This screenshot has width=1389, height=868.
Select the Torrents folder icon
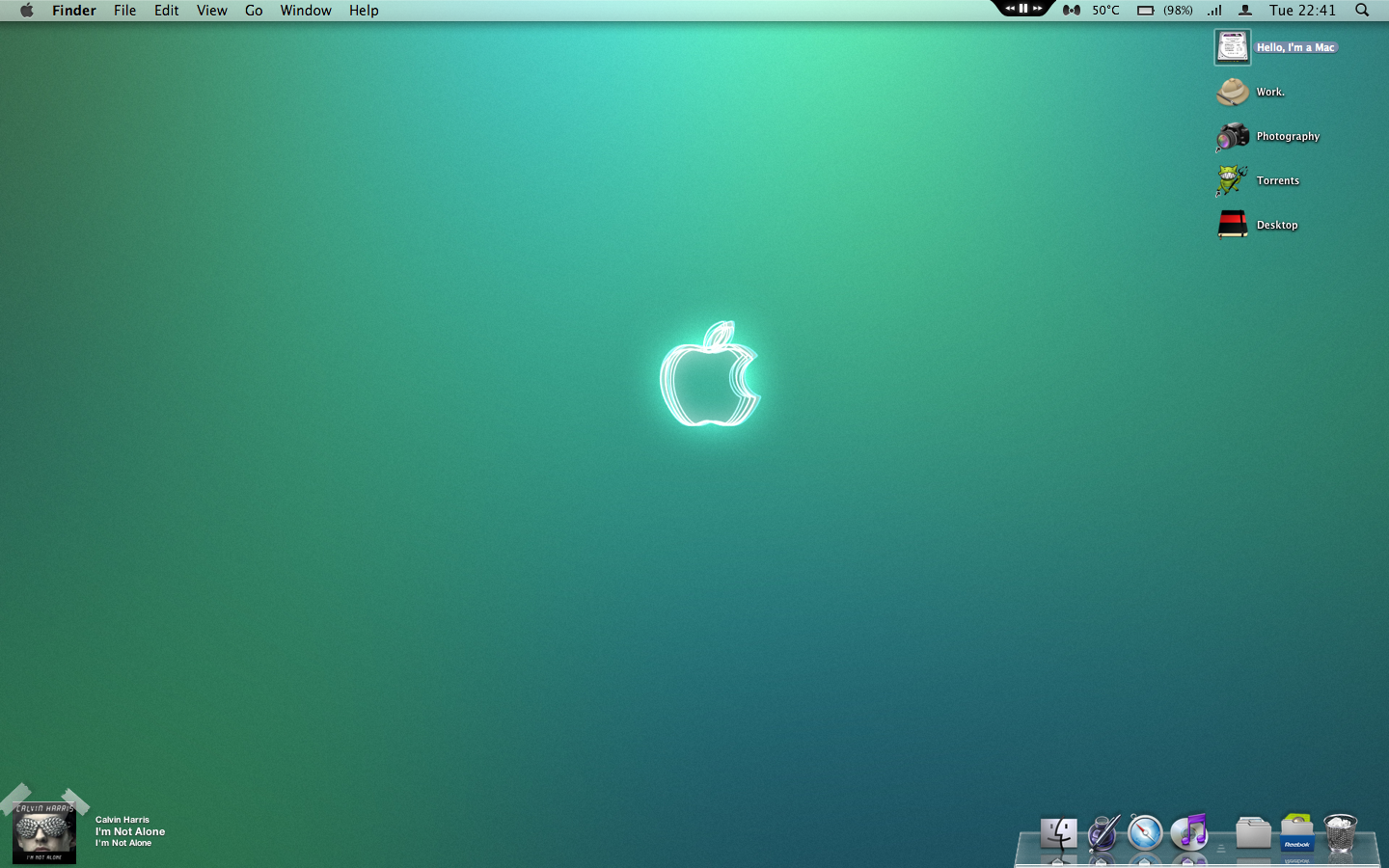click(1232, 180)
